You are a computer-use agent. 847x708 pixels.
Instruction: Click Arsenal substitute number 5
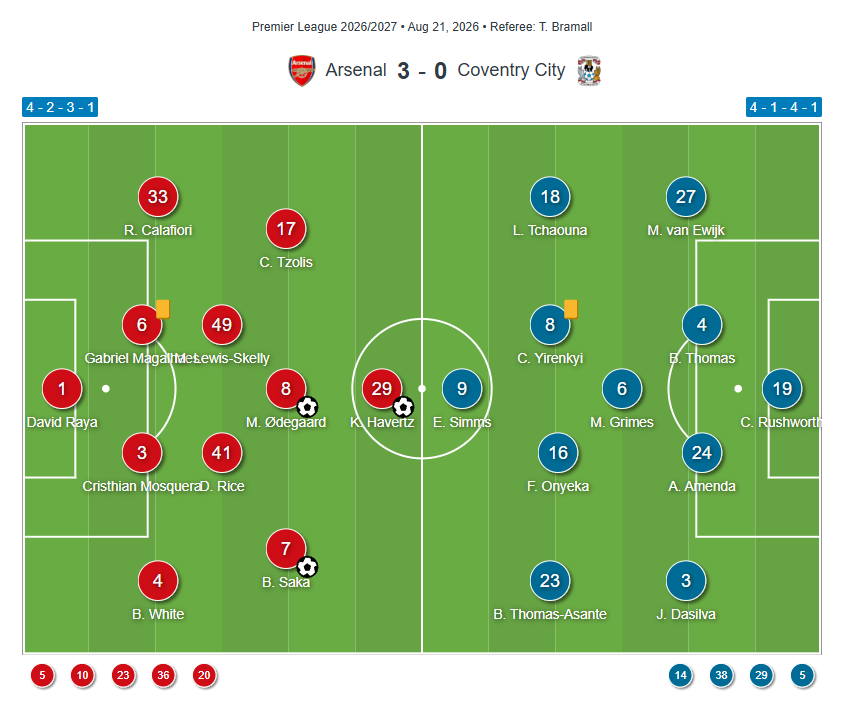coord(42,675)
